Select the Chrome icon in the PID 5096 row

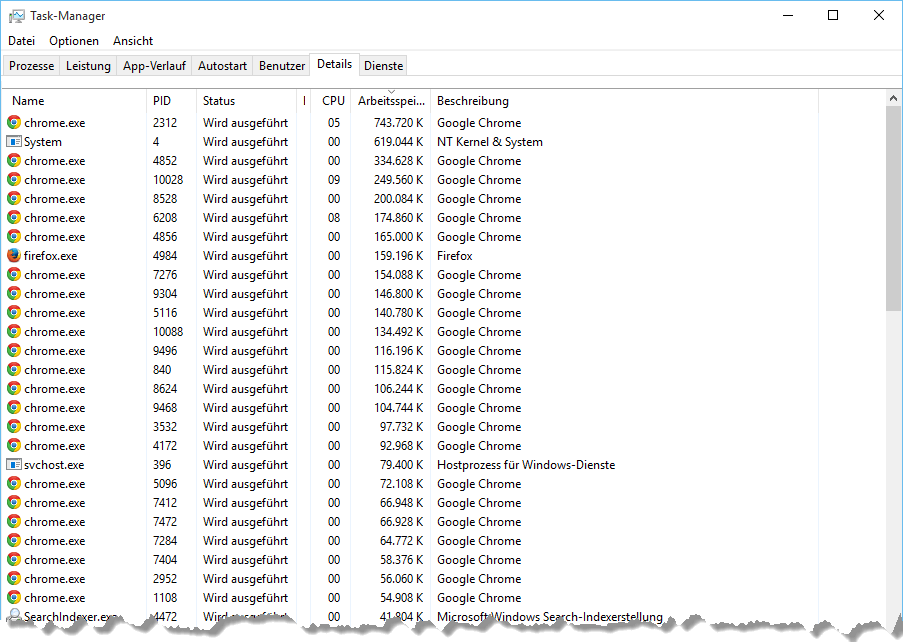click(x=14, y=483)
